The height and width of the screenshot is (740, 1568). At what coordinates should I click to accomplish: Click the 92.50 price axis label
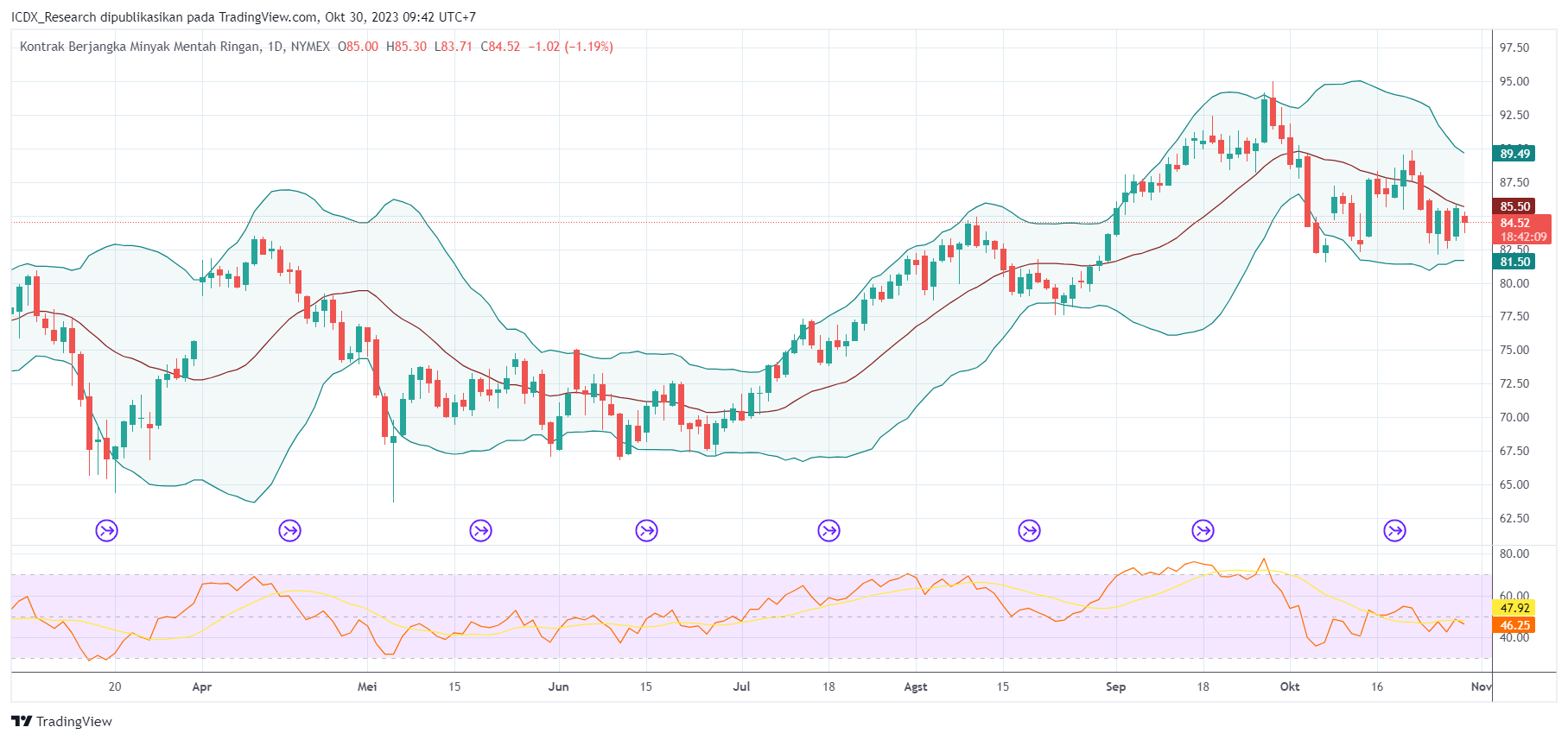click(1514, 115)
